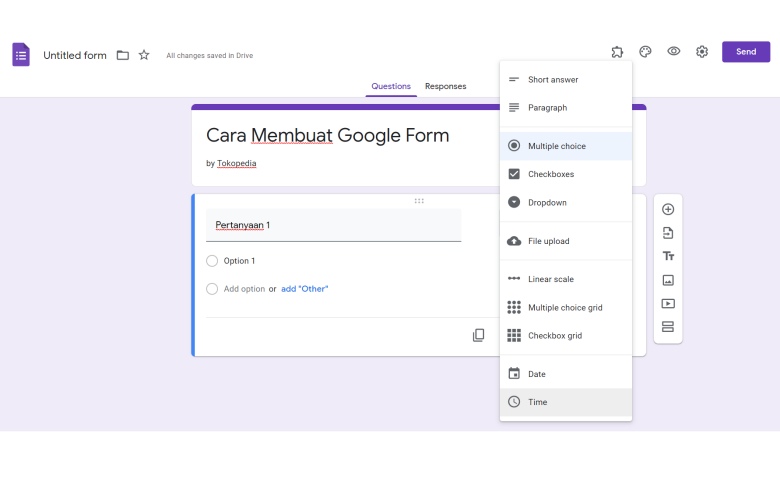The height and width of the screenshot is (480, 780).
Task: Open the color palette theme customizer
Action: tap(645, 52)
